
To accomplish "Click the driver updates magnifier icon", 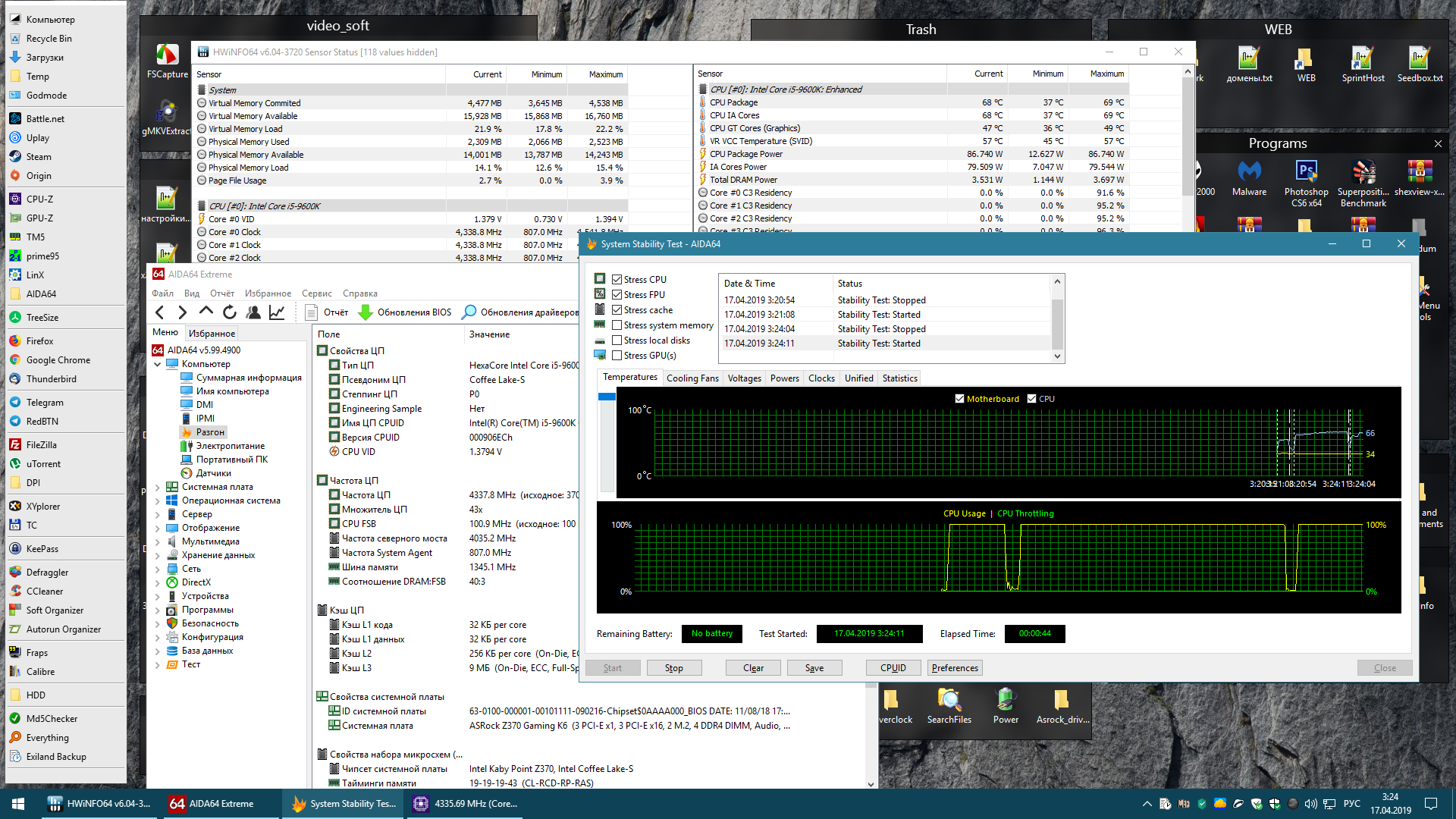I will 469,312.
